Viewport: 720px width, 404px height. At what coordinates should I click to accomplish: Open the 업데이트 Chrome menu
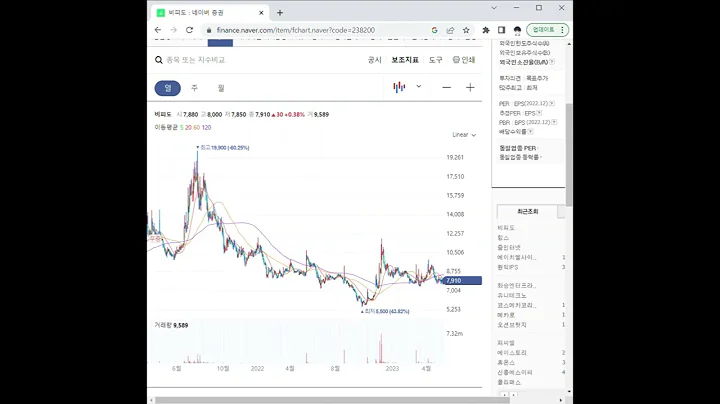(x=547, y=30)
